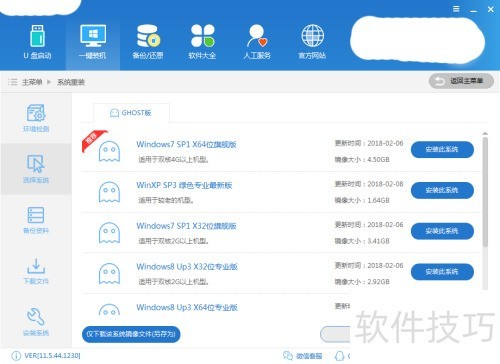
Task: Click ghost icon for Windows7 SP1 X64
Action: pyautogui.click(x=109, y=151)
